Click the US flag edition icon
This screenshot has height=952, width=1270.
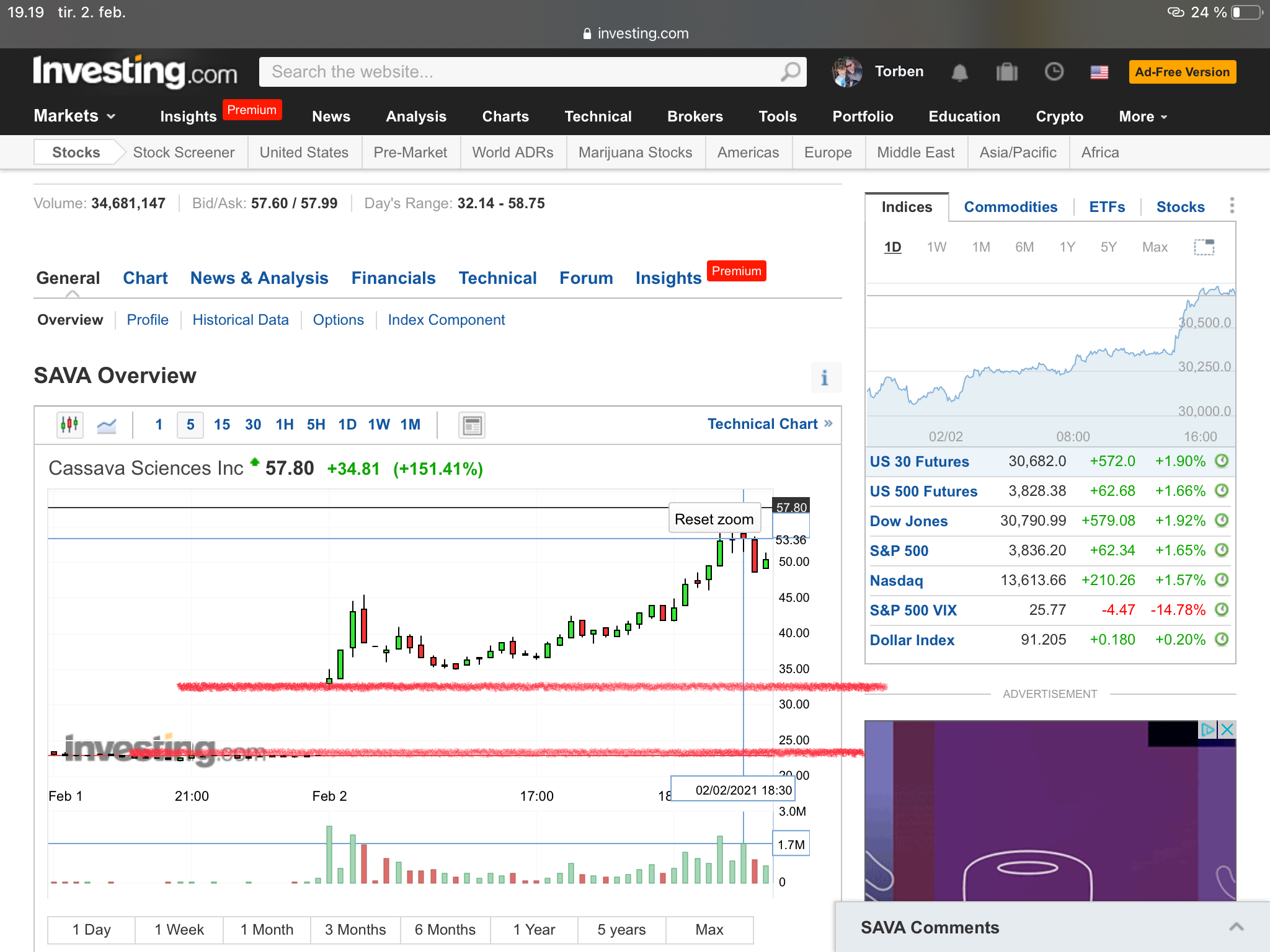[x=1099, y=73]
